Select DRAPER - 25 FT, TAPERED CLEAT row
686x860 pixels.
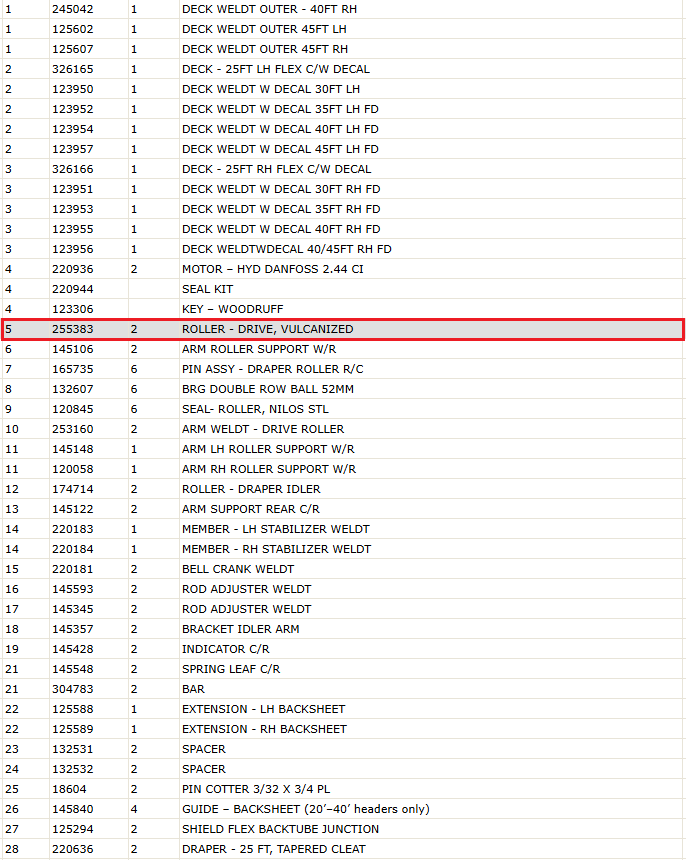point(343,850)
